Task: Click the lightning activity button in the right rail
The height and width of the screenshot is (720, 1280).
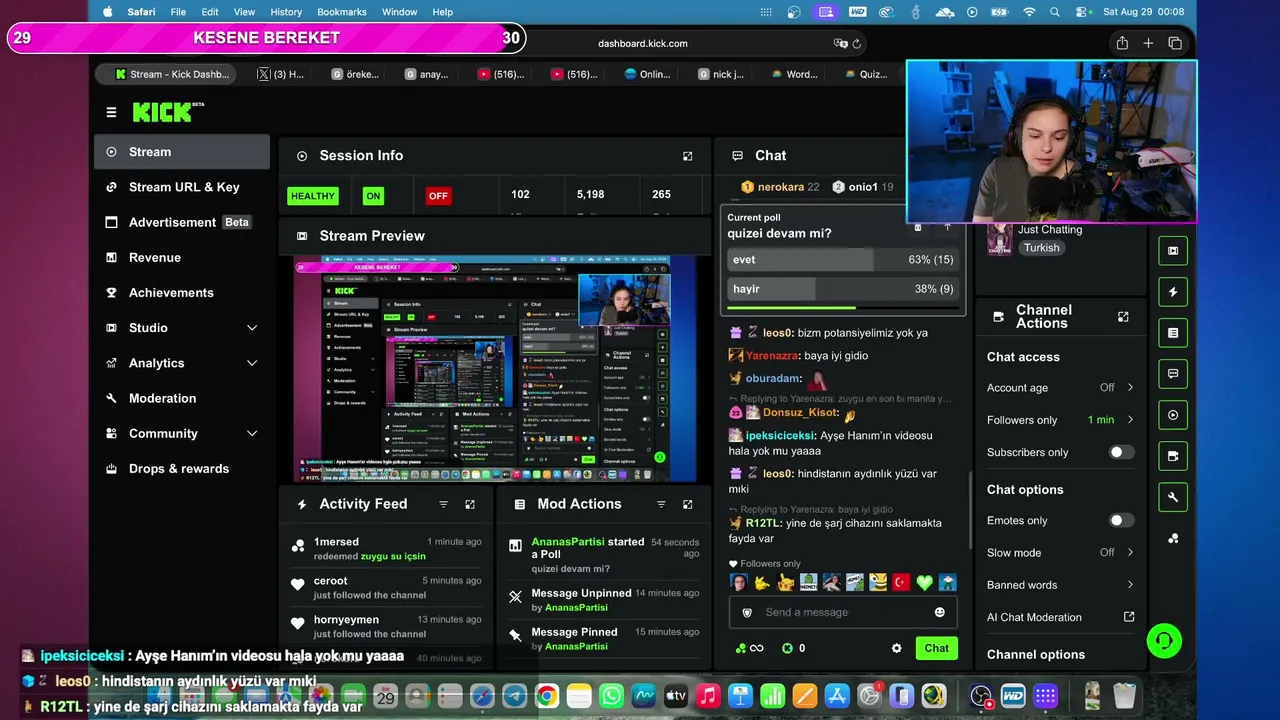Action: pos(1173,292)
